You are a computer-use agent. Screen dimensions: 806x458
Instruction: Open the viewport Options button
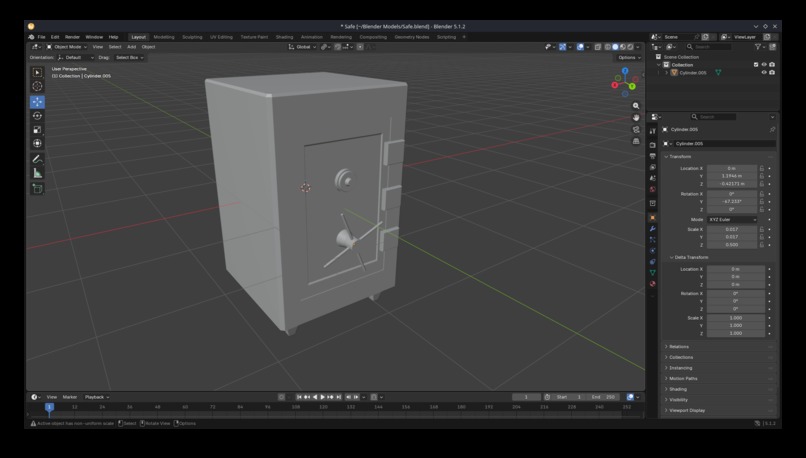pos(629,58)
